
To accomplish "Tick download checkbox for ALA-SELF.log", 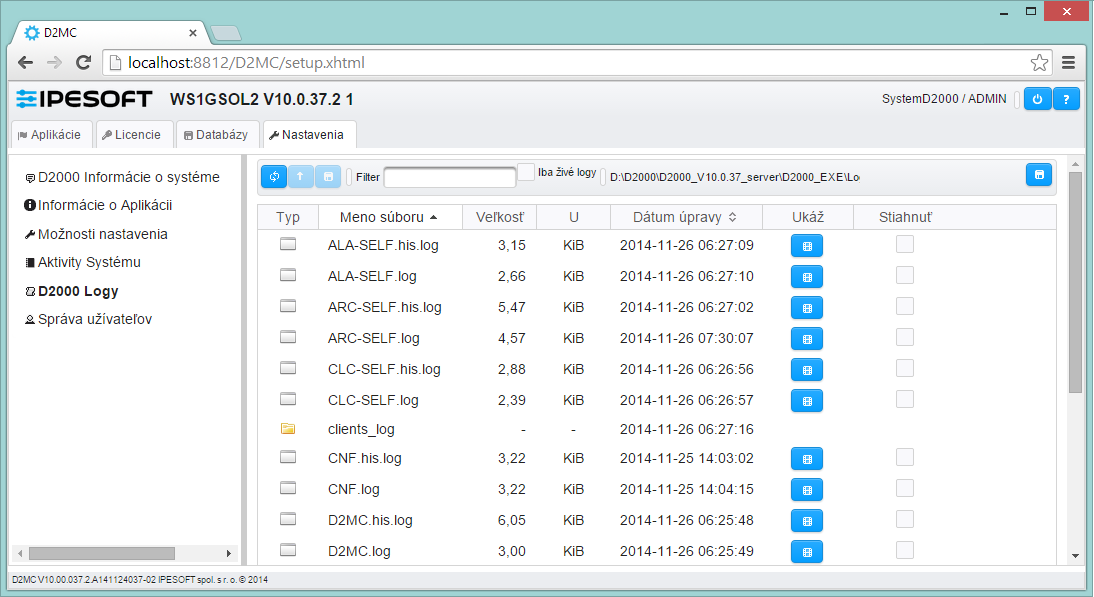I will (904, 275).
